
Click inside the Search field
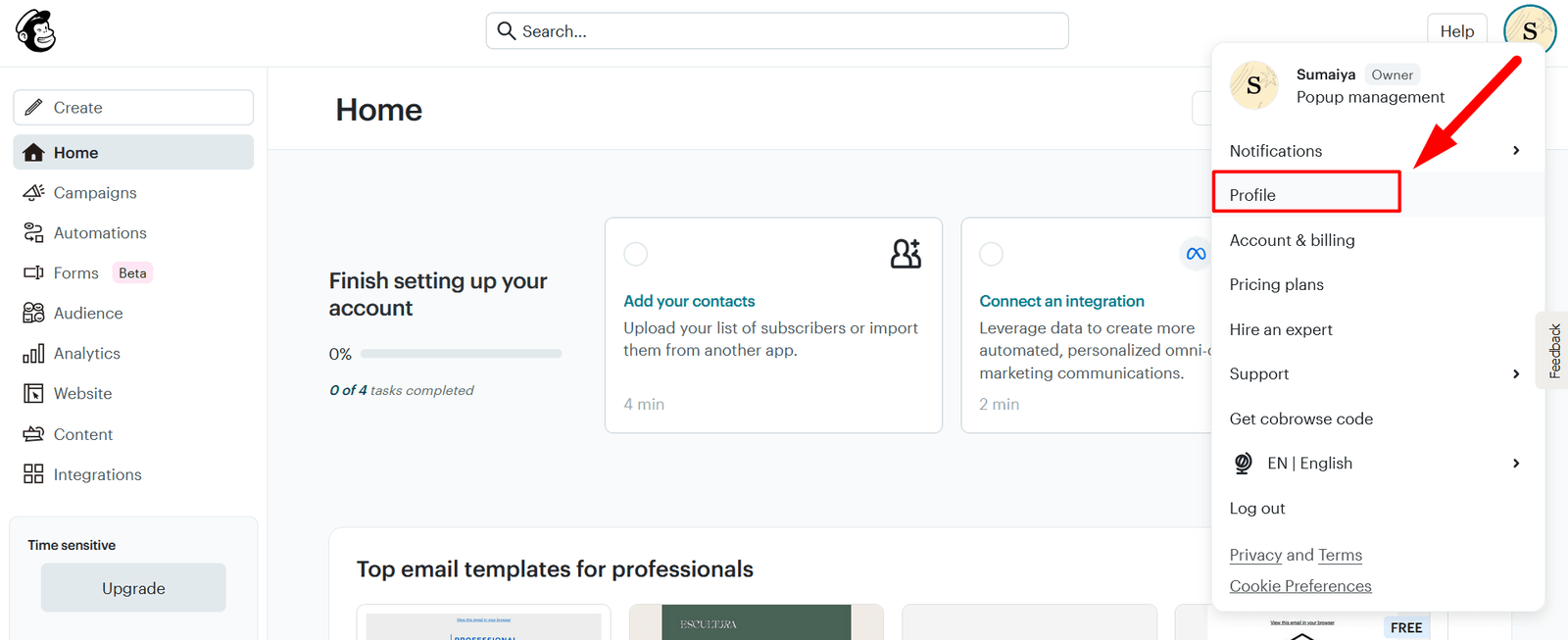(776, 31)
